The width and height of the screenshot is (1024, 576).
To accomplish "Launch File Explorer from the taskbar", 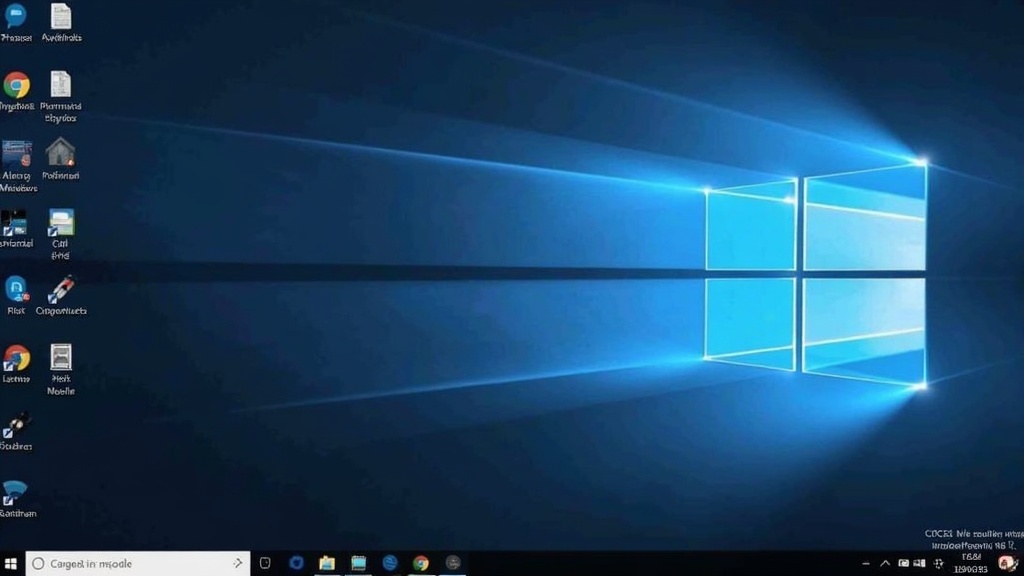I will 326,563.
